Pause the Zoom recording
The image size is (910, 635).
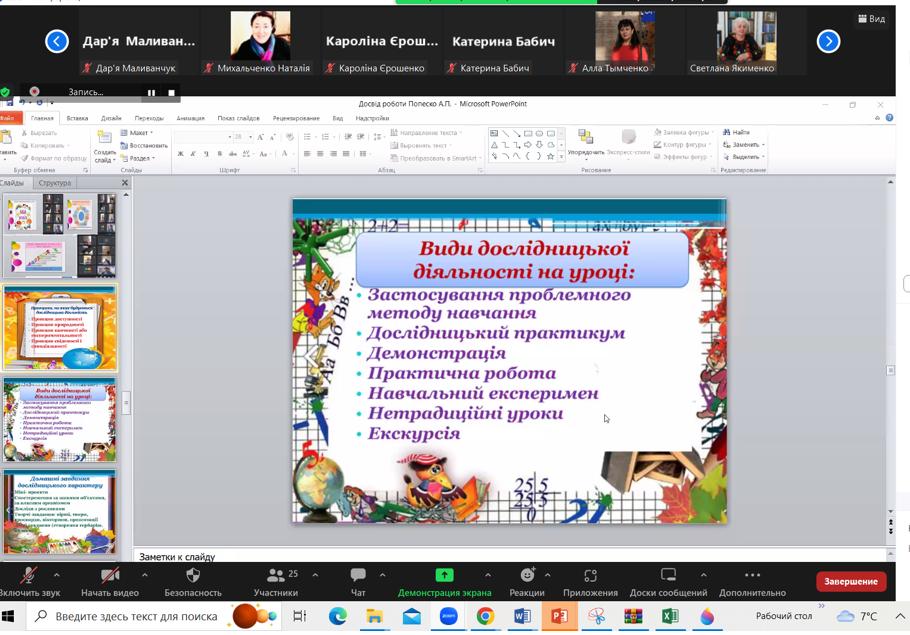(x=152, y=93)
